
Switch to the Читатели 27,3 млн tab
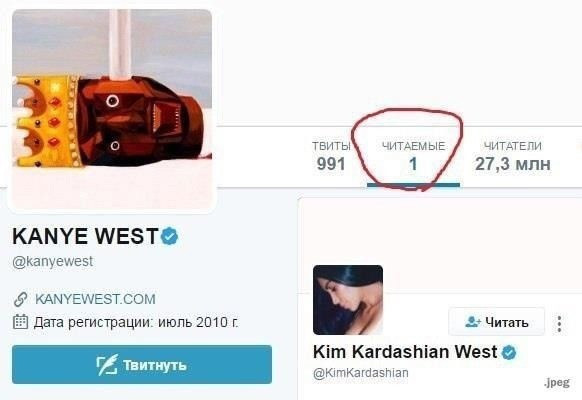tap(513, 157)
